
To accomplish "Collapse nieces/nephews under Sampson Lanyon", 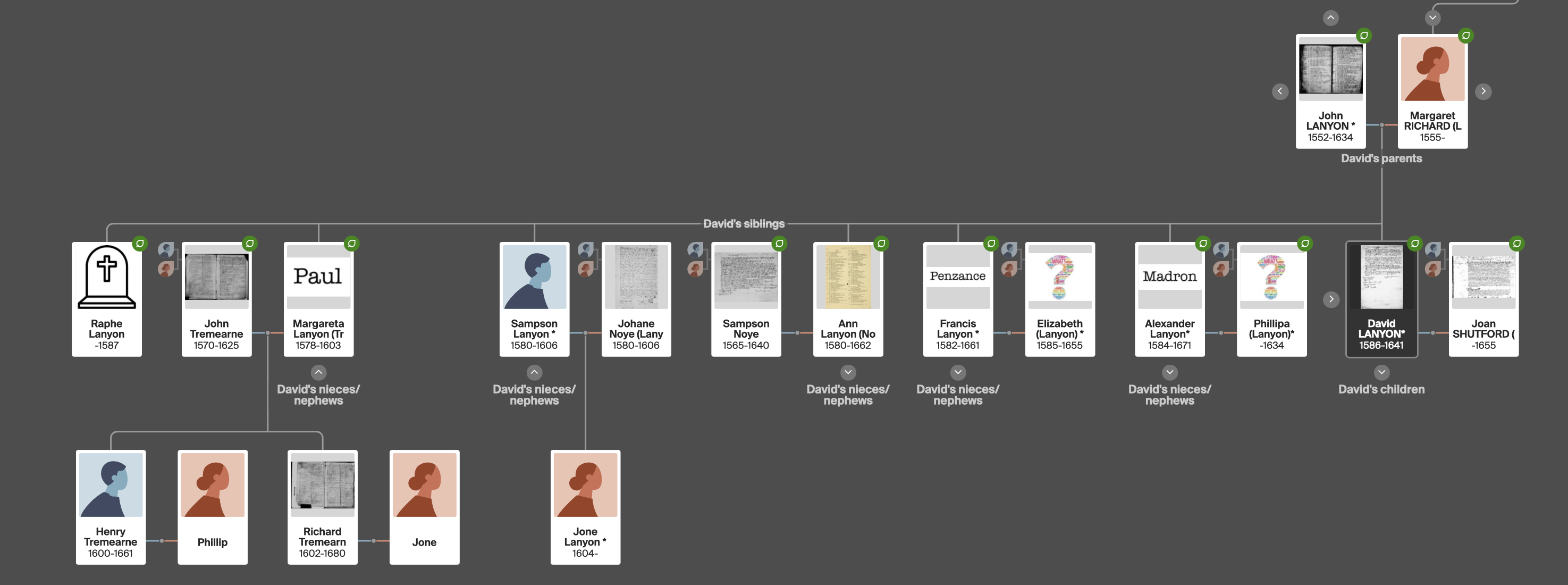I will click(534, 372).
